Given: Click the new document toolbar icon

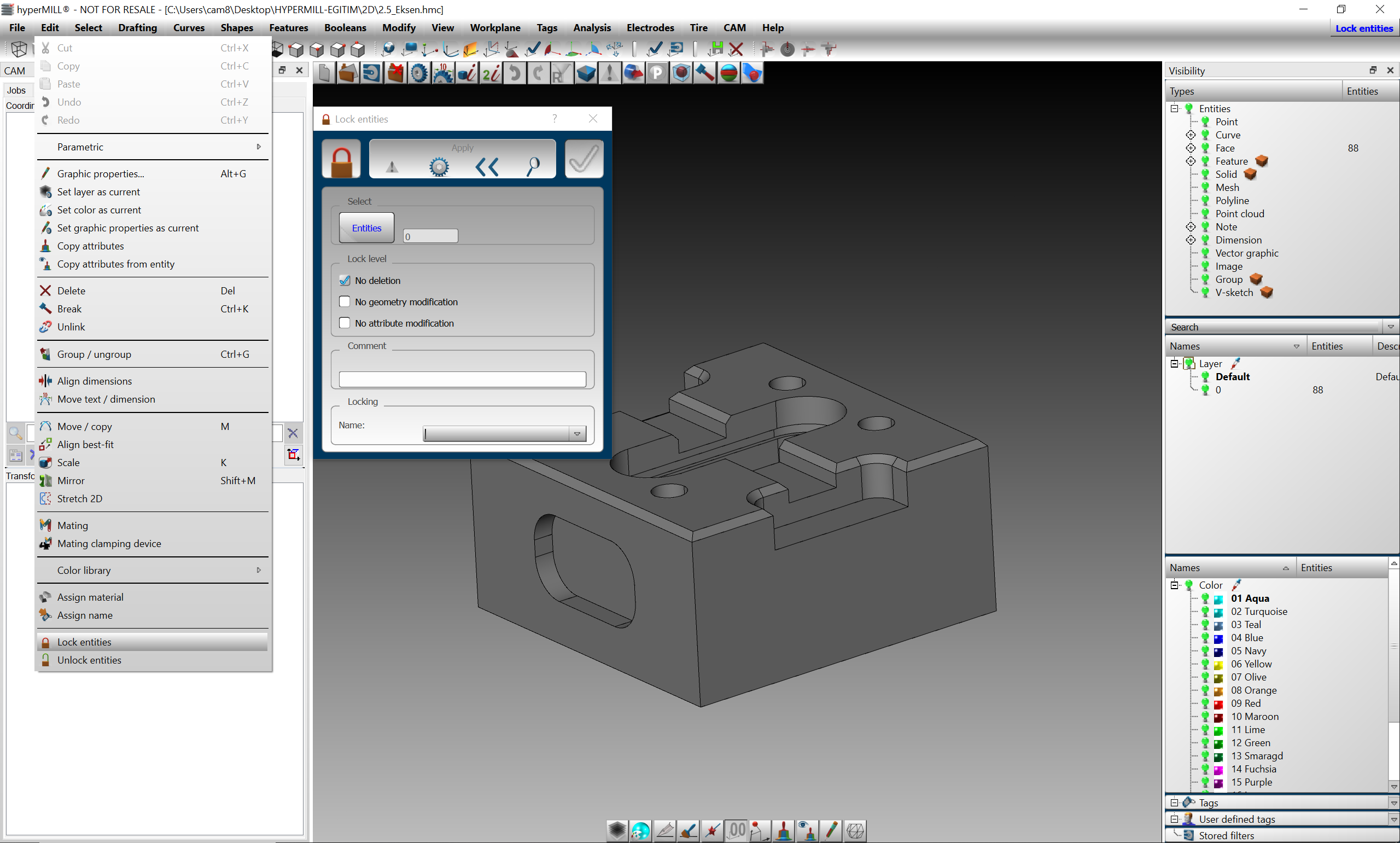Looking at the screenshot, I should point(324,73).
